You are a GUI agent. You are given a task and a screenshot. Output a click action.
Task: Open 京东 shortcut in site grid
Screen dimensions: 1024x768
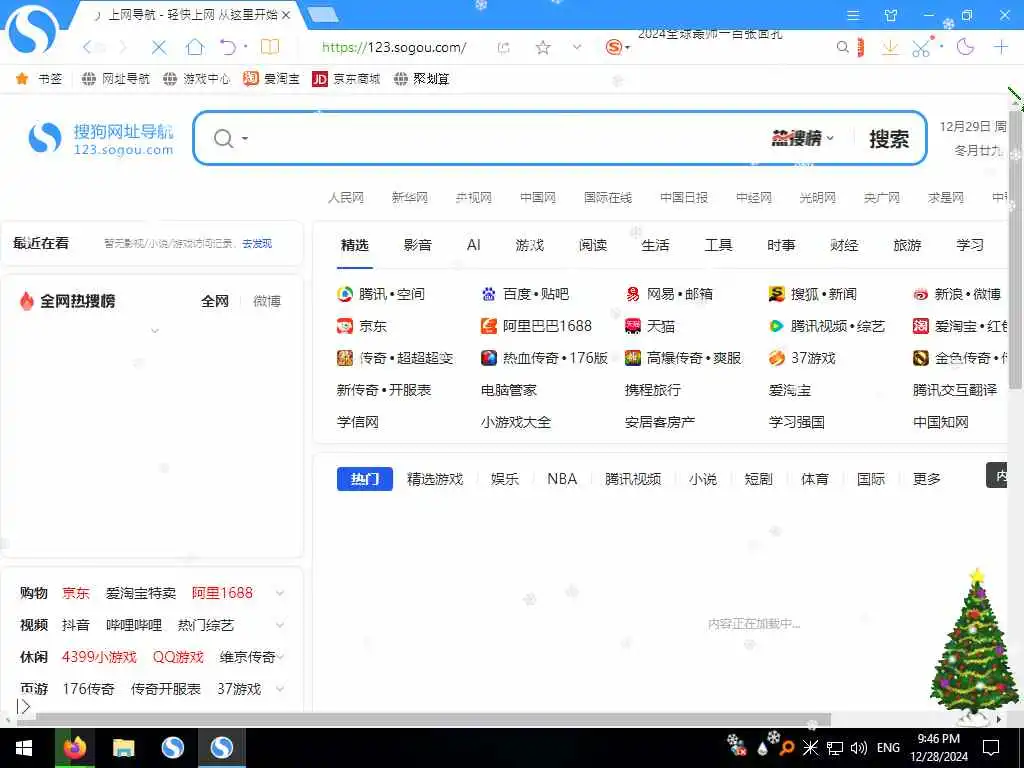(x=362, y=326)
